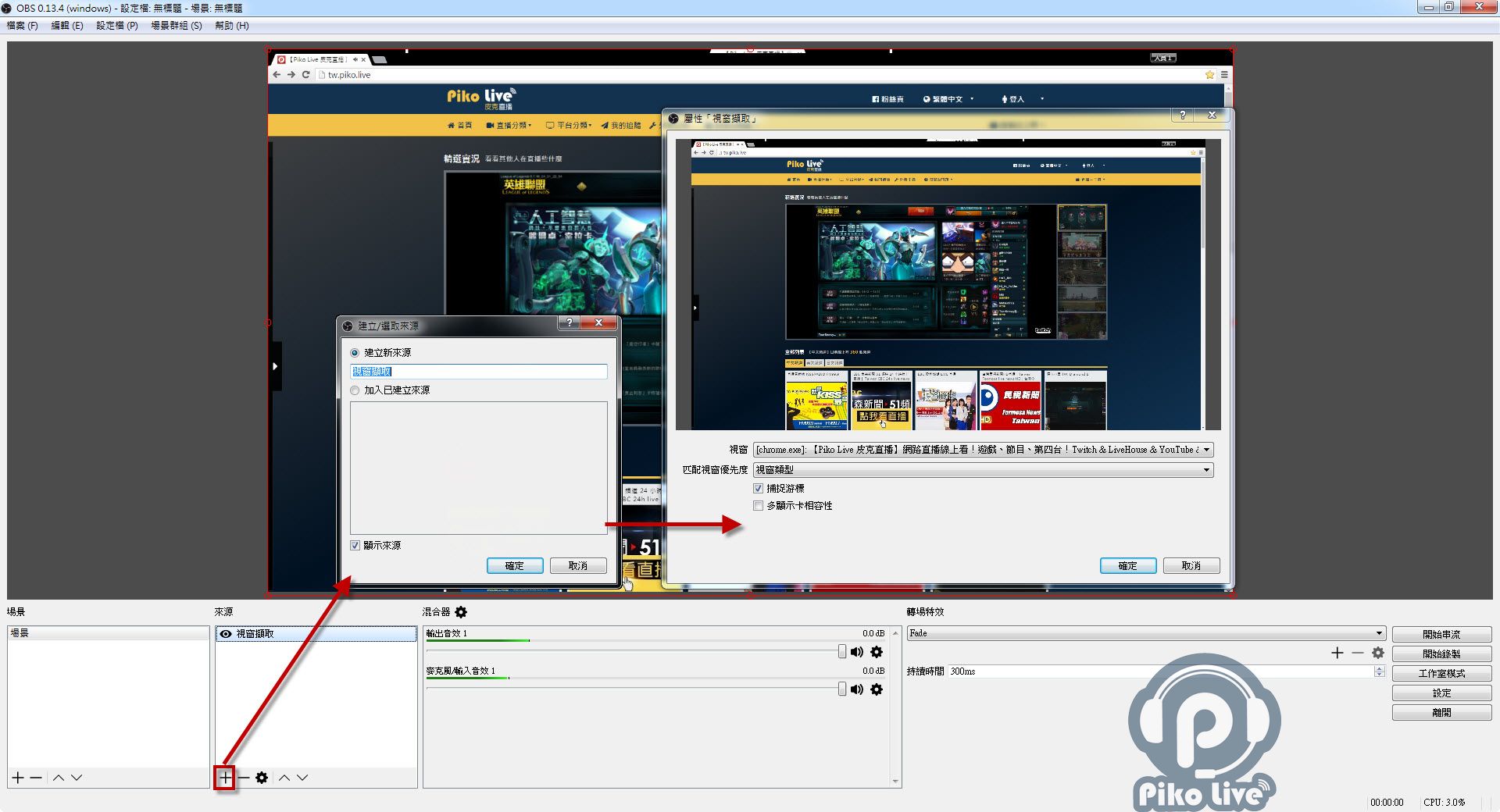
Task: Click browser forward arrow in captured preview
Action: 291,75
